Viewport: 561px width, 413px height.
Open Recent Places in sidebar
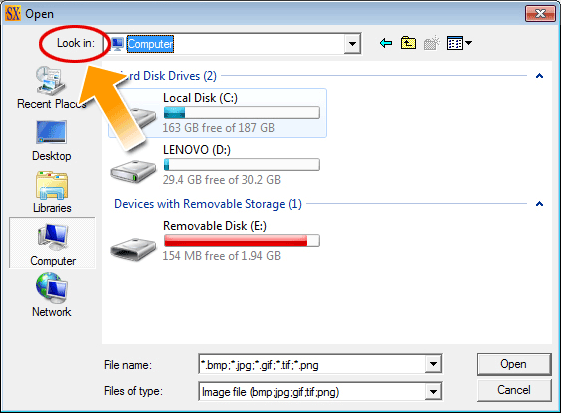[x=52, y=88]
